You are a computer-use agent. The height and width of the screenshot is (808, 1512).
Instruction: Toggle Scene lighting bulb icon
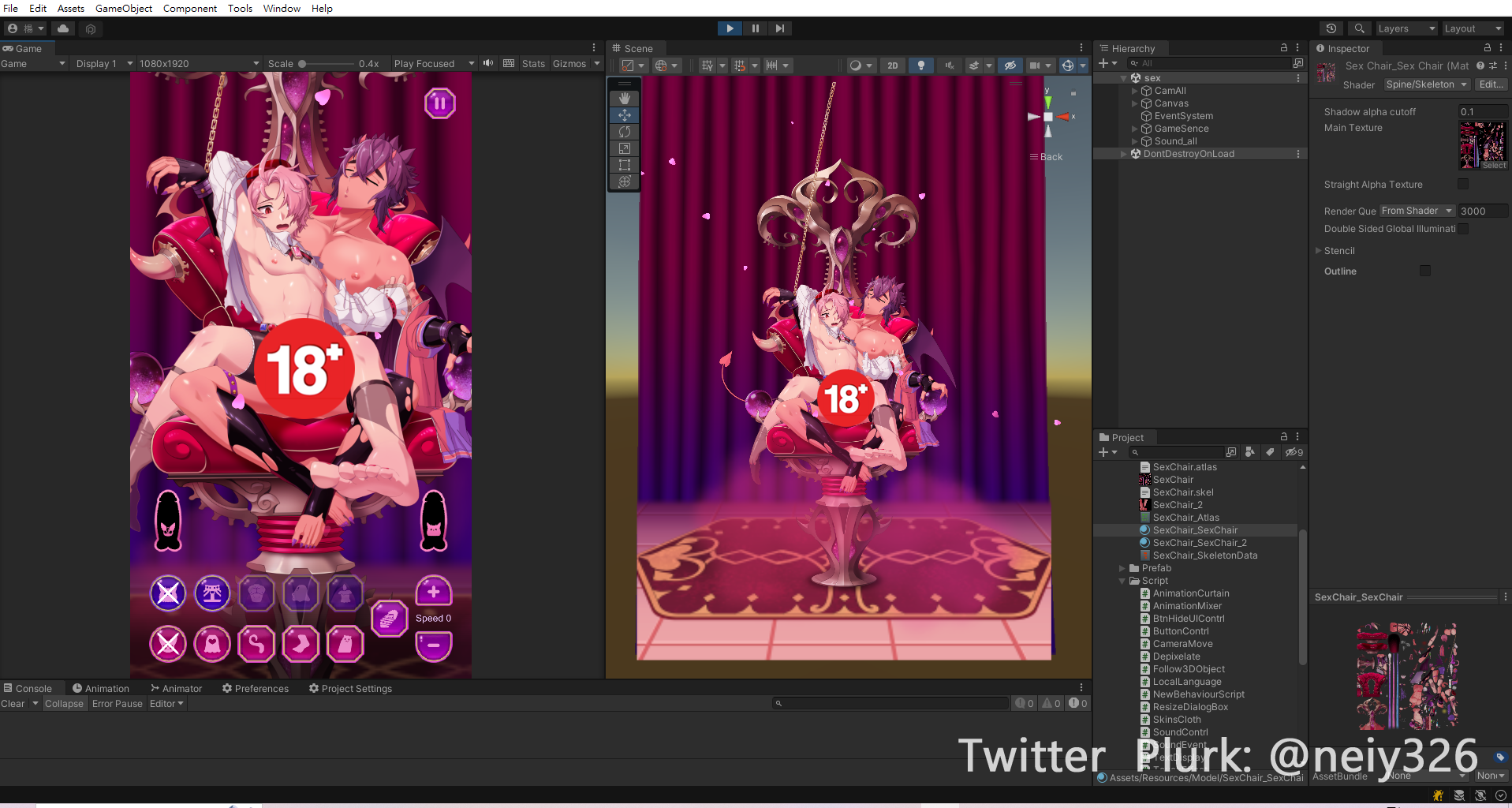pyautogui.click(x=920, y=65)
